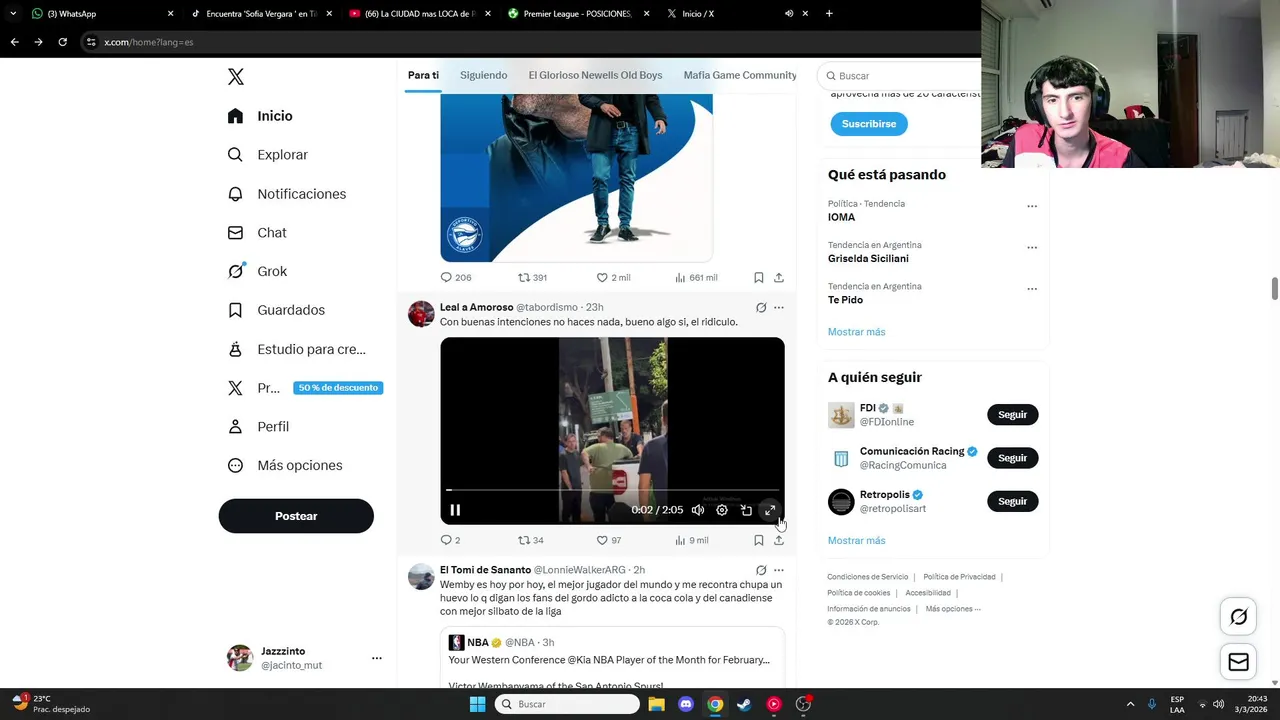Switch to Premier League POSICIONES tab

[578, 14]
